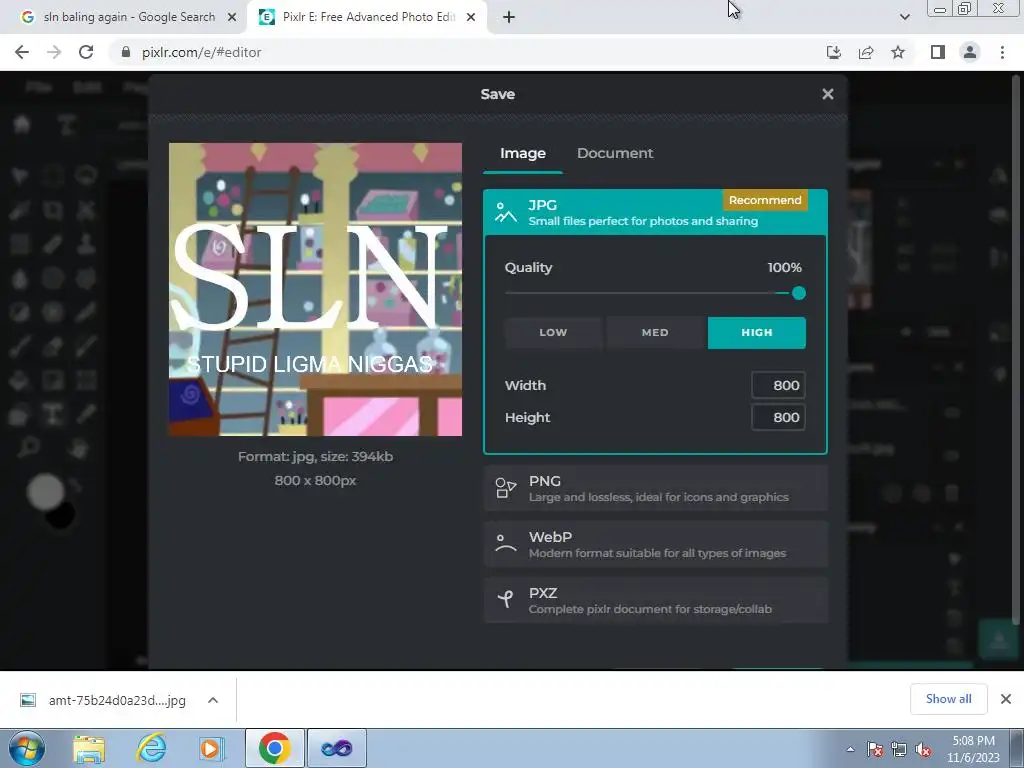Click the SLN image preview thumbnail

[315, 289]
